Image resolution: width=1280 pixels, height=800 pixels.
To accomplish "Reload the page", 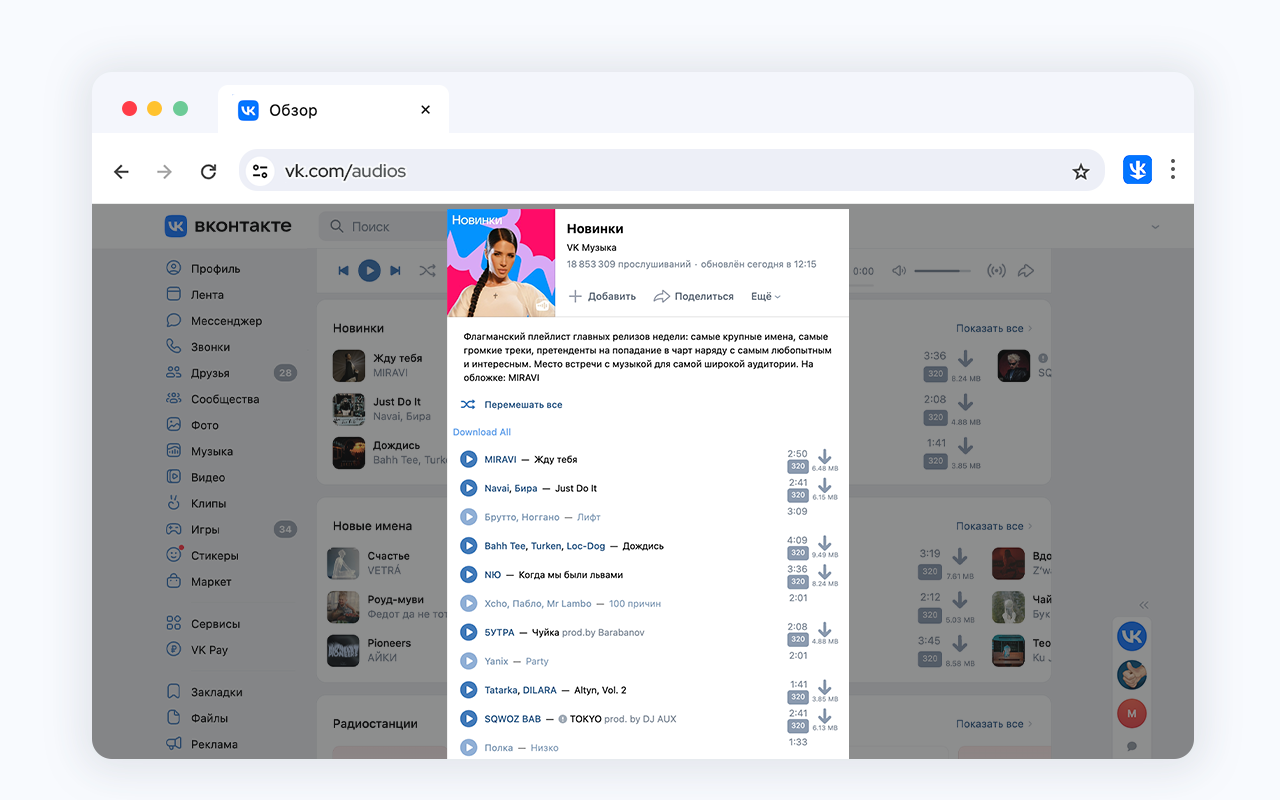I will click(x=208, y=171).
